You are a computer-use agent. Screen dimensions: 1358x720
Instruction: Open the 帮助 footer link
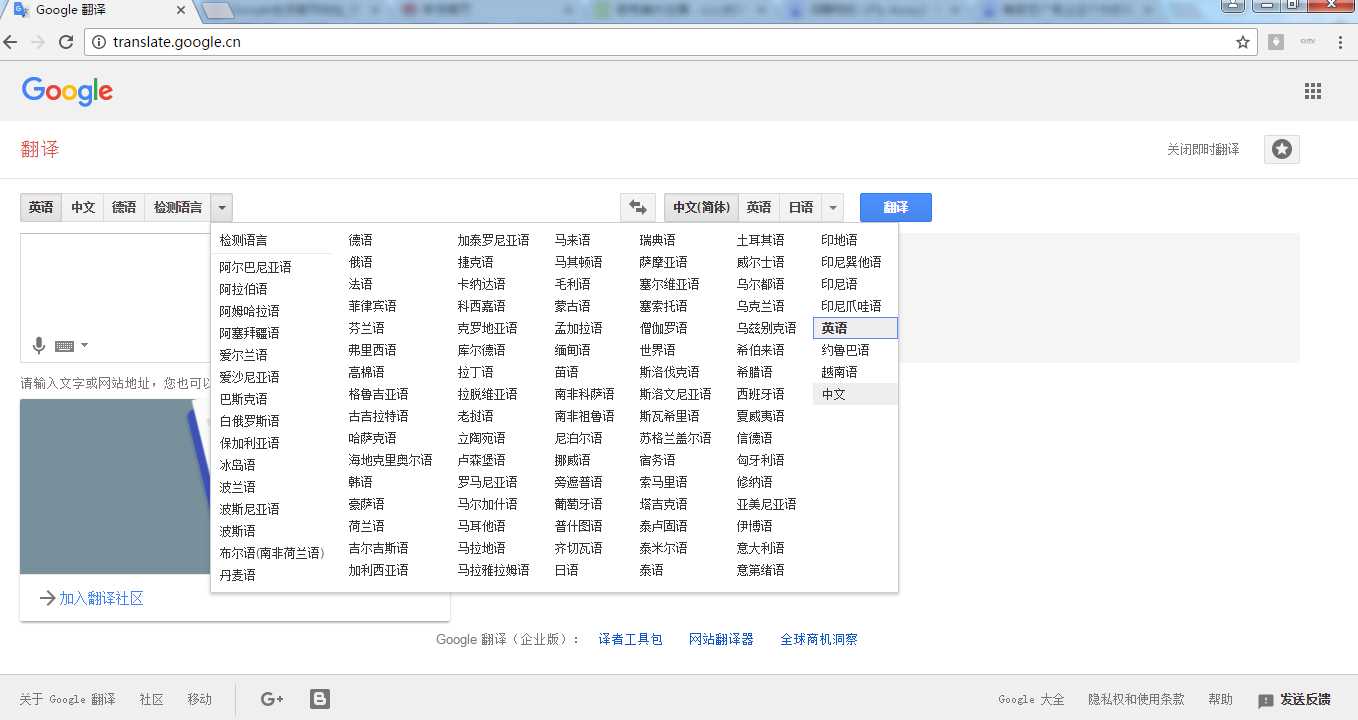1220,699
